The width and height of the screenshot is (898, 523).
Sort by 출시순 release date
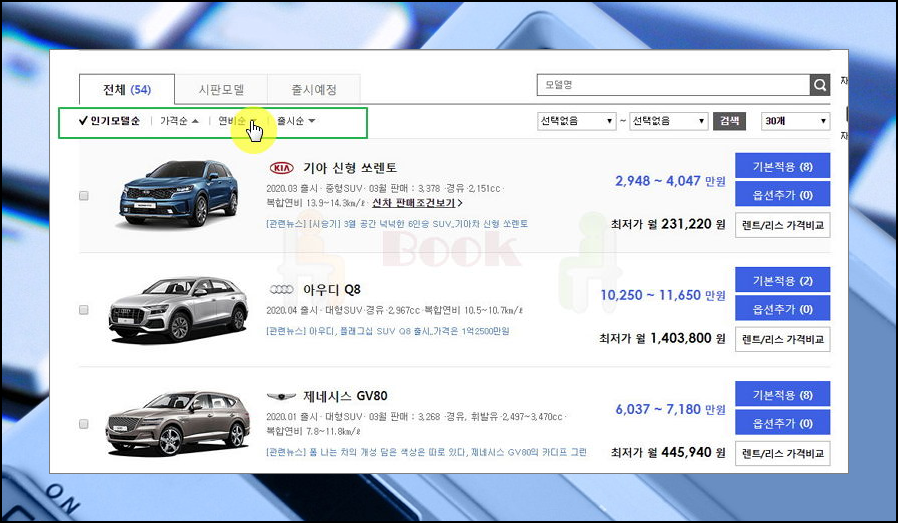pyautogui.click(x=296, y=121)
